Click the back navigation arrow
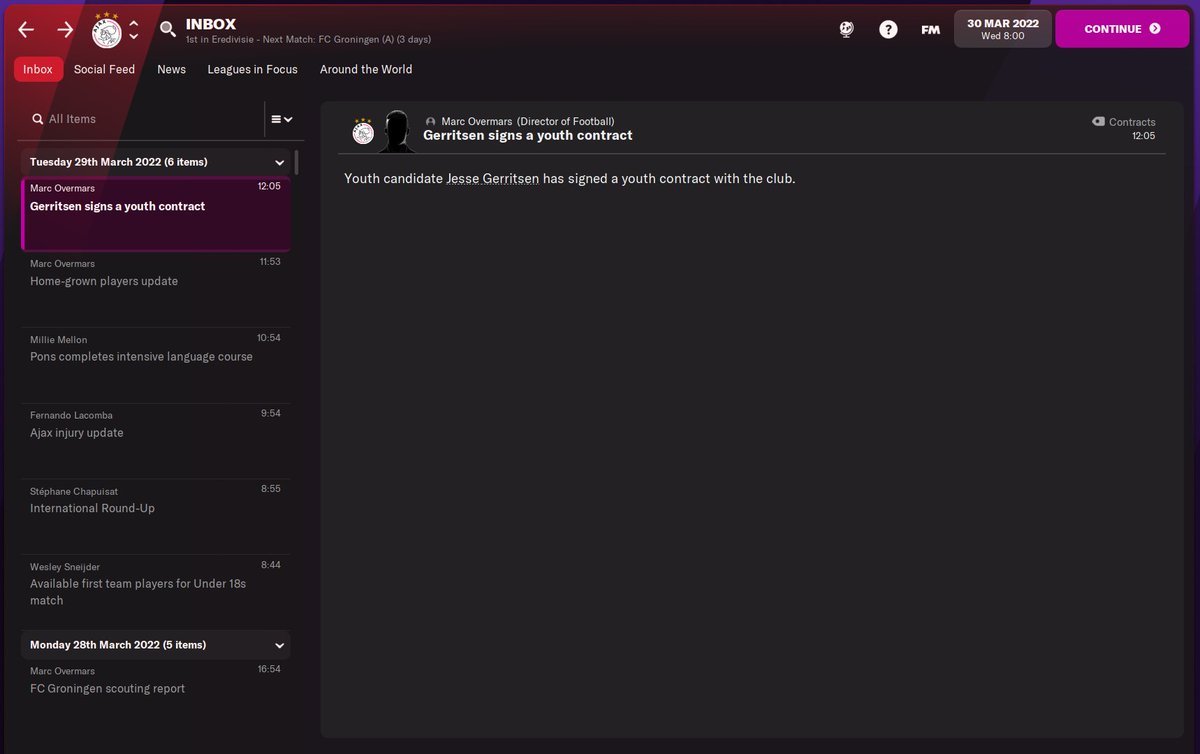This screenshot has width=1200, height=754. (x=25, y=30)
